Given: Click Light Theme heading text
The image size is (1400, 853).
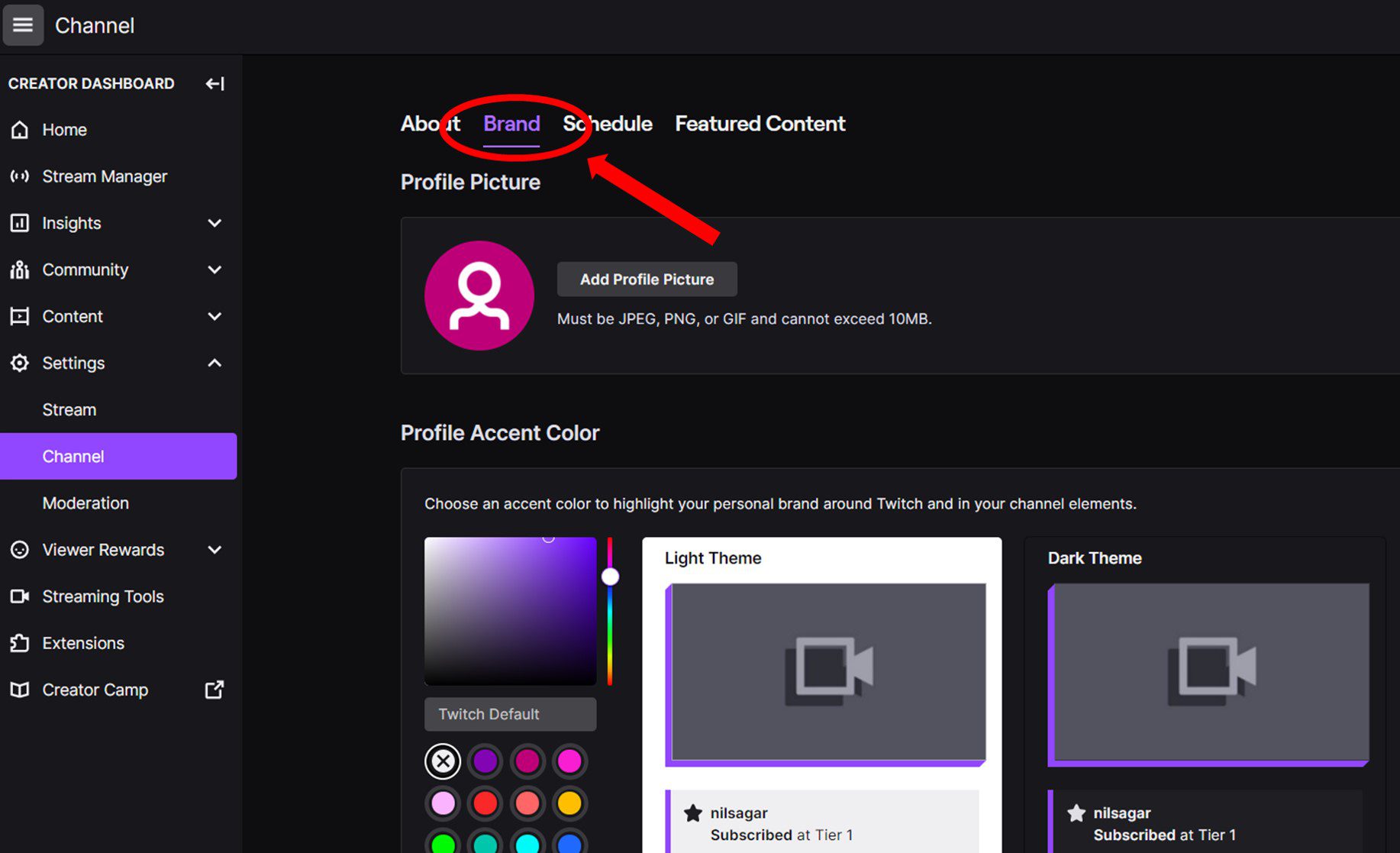Looking at the screenshot, I should pyautogui.click(x=713, y=558).
